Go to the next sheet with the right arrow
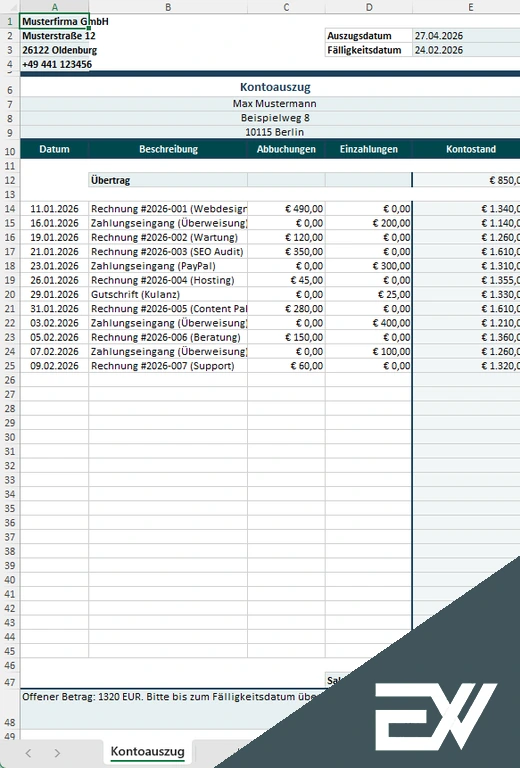Image resolution: width=520 pixels, height=768 pixels. pos(57,753)
